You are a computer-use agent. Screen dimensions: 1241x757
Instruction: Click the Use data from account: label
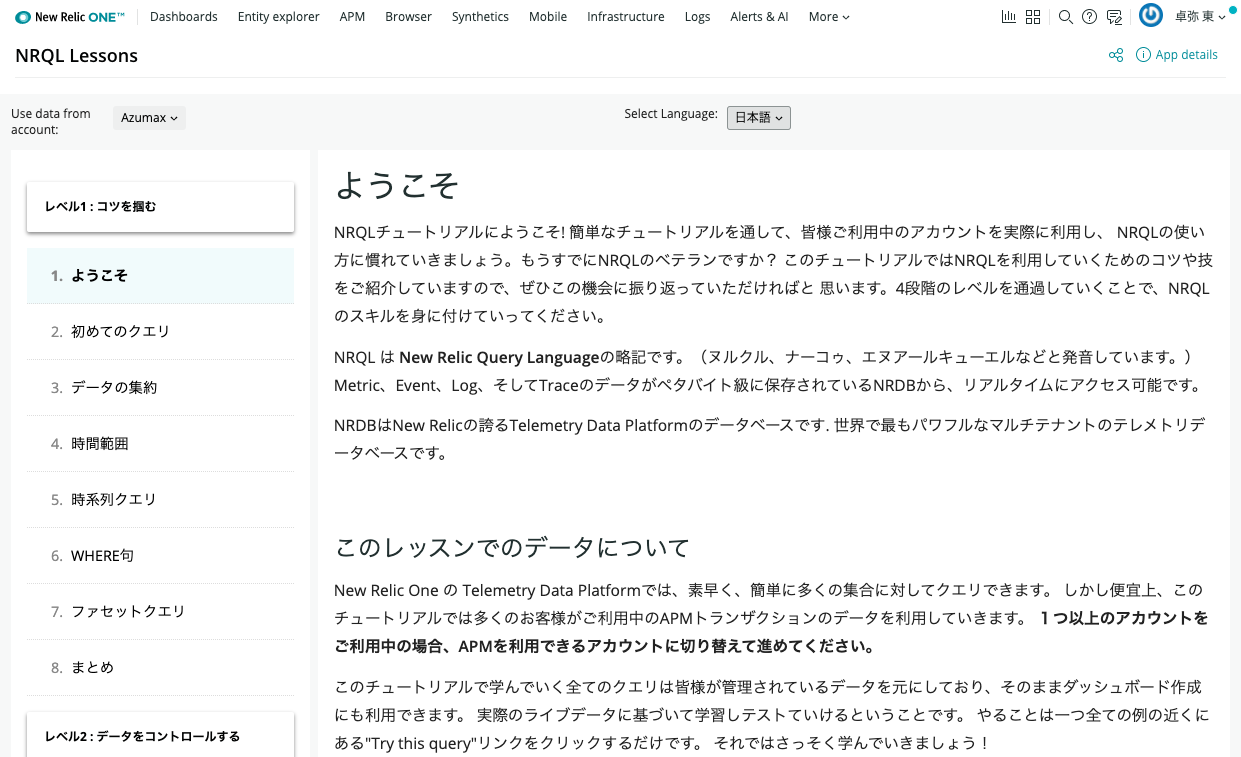[x=51, y=121]
